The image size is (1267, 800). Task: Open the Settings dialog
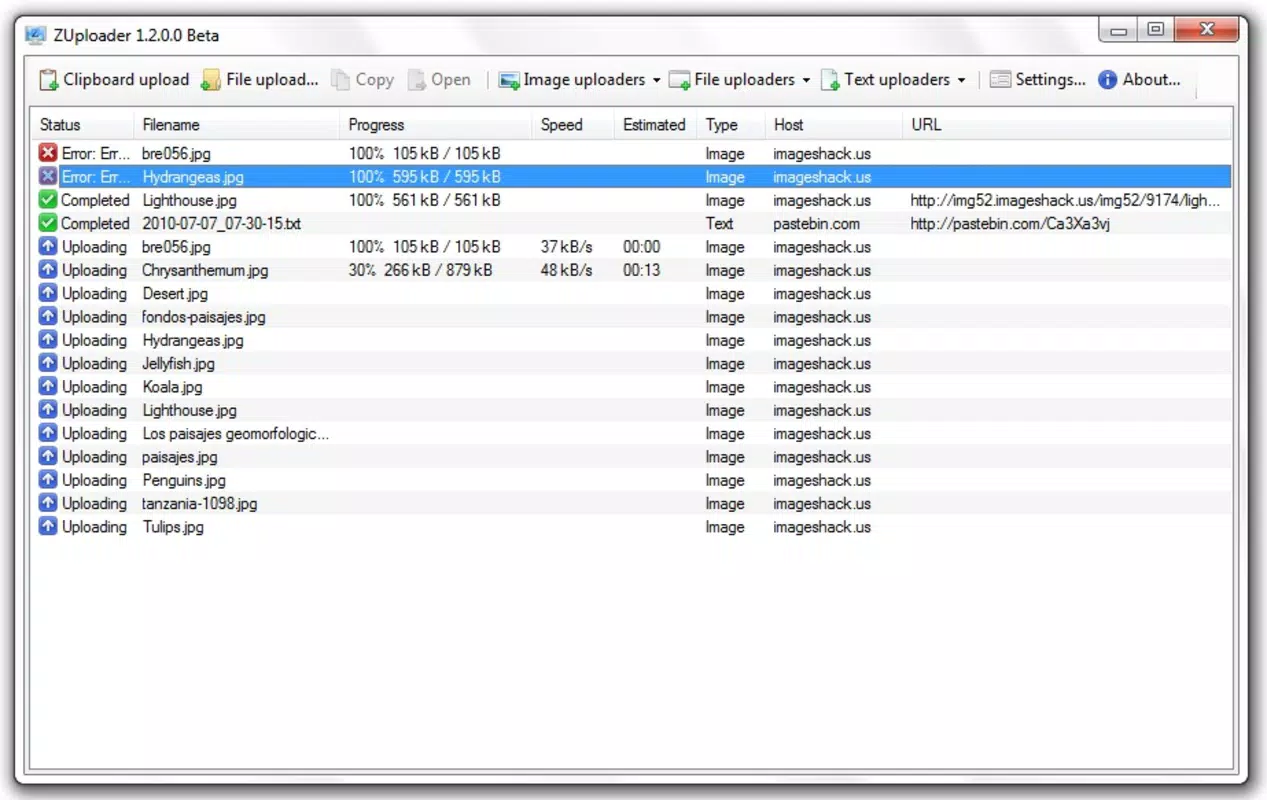pos(1038,80)
